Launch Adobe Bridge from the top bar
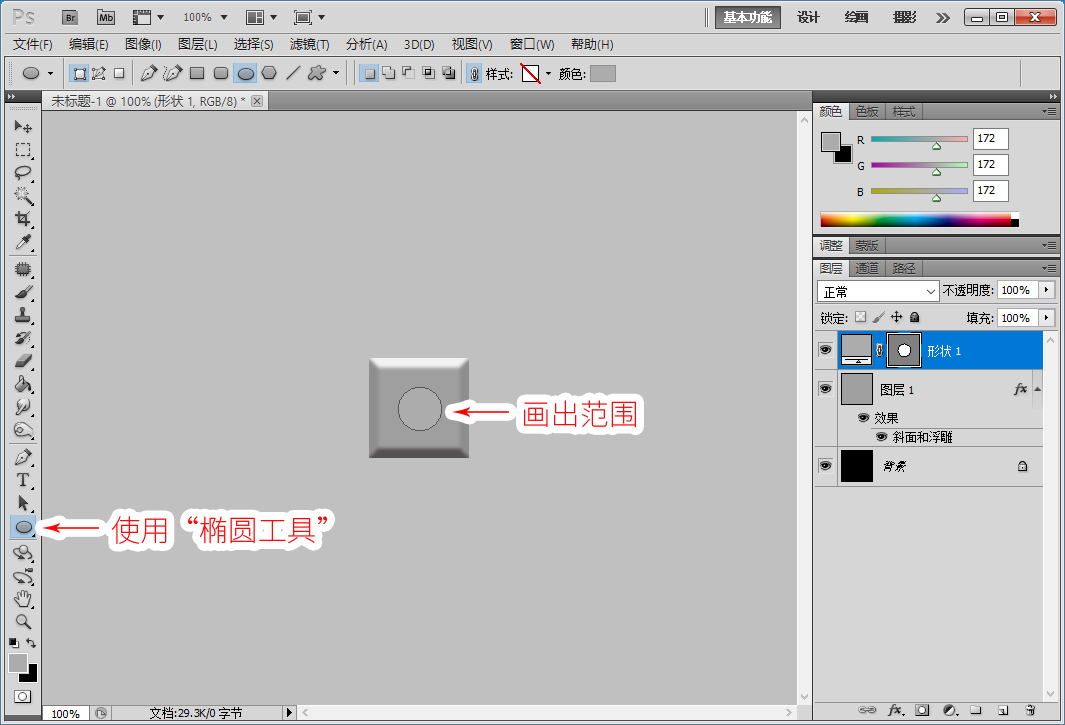This screenshot has width=1065, height=725. click(70, 18)
